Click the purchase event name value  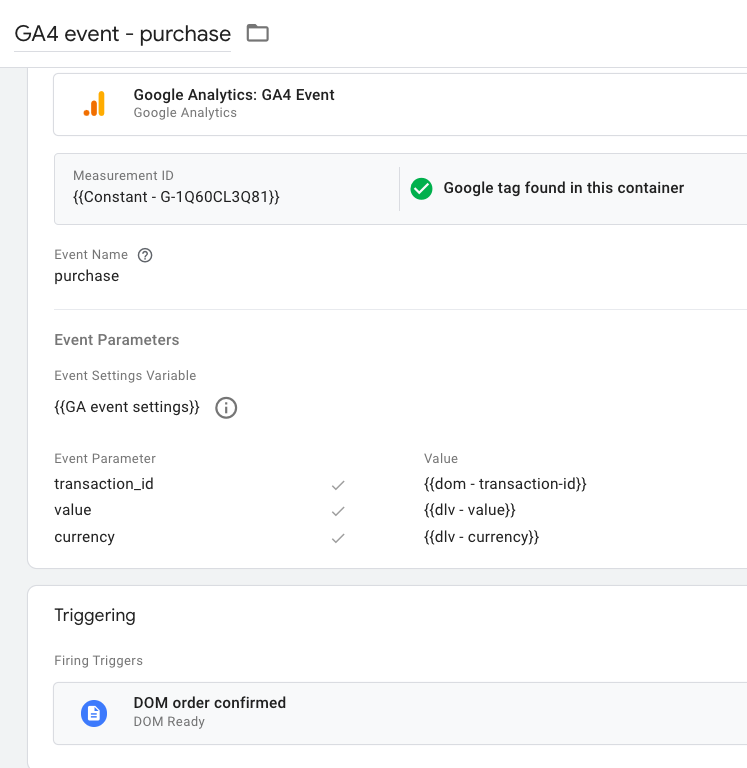[x=87, y=276]
